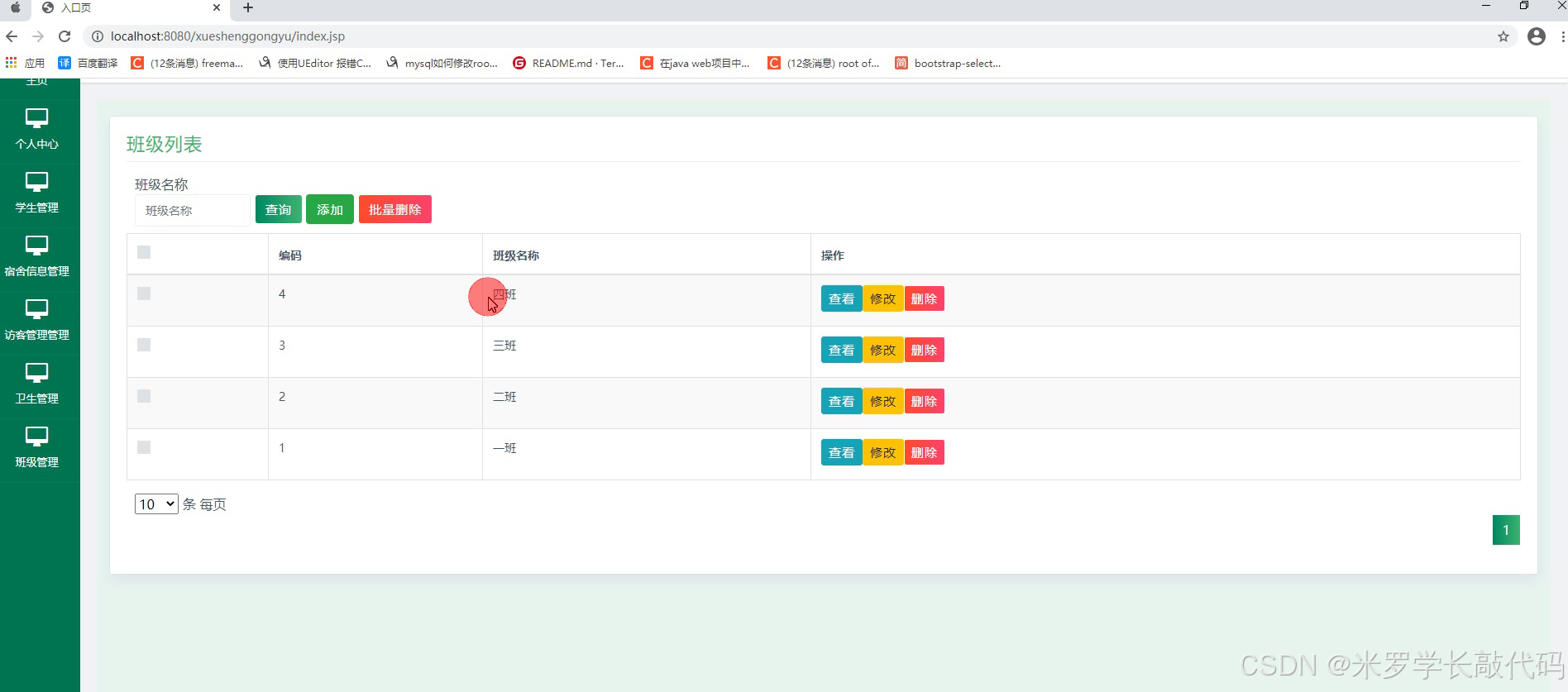Click 删除 for 一班 row
This screenshot has width=1568, height=692.
[x=925, y=452]
